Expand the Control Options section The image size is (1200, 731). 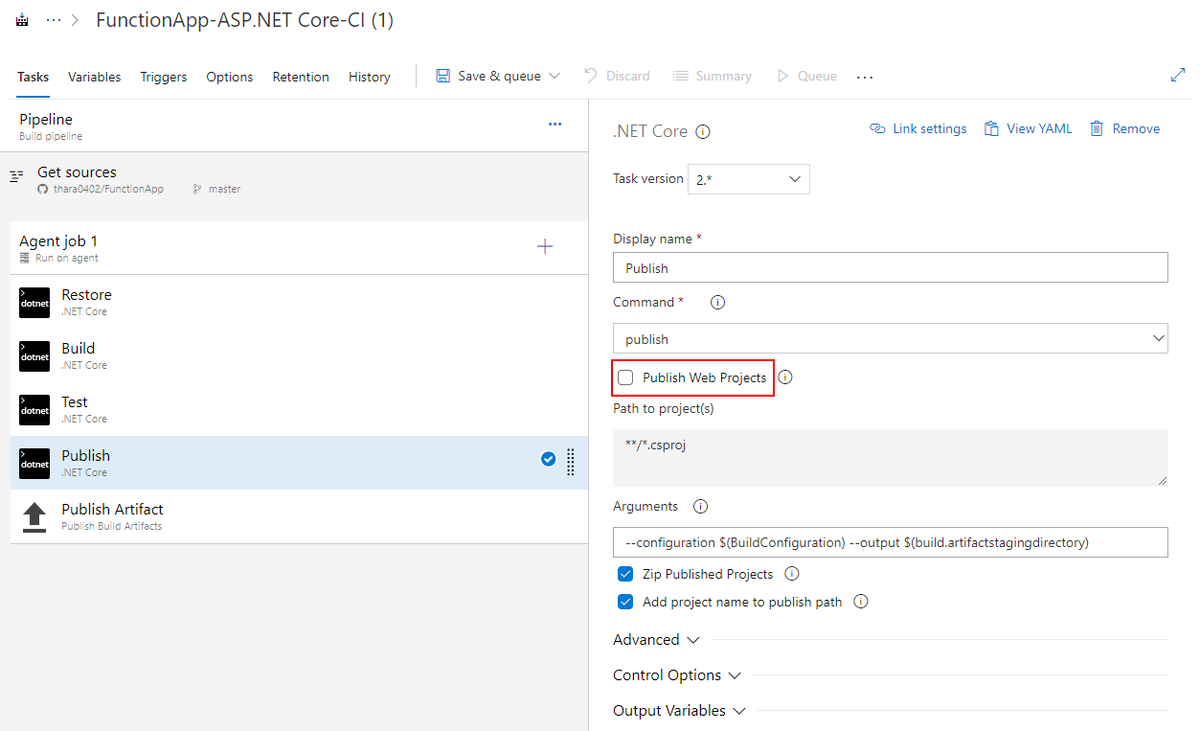[677, 675]
